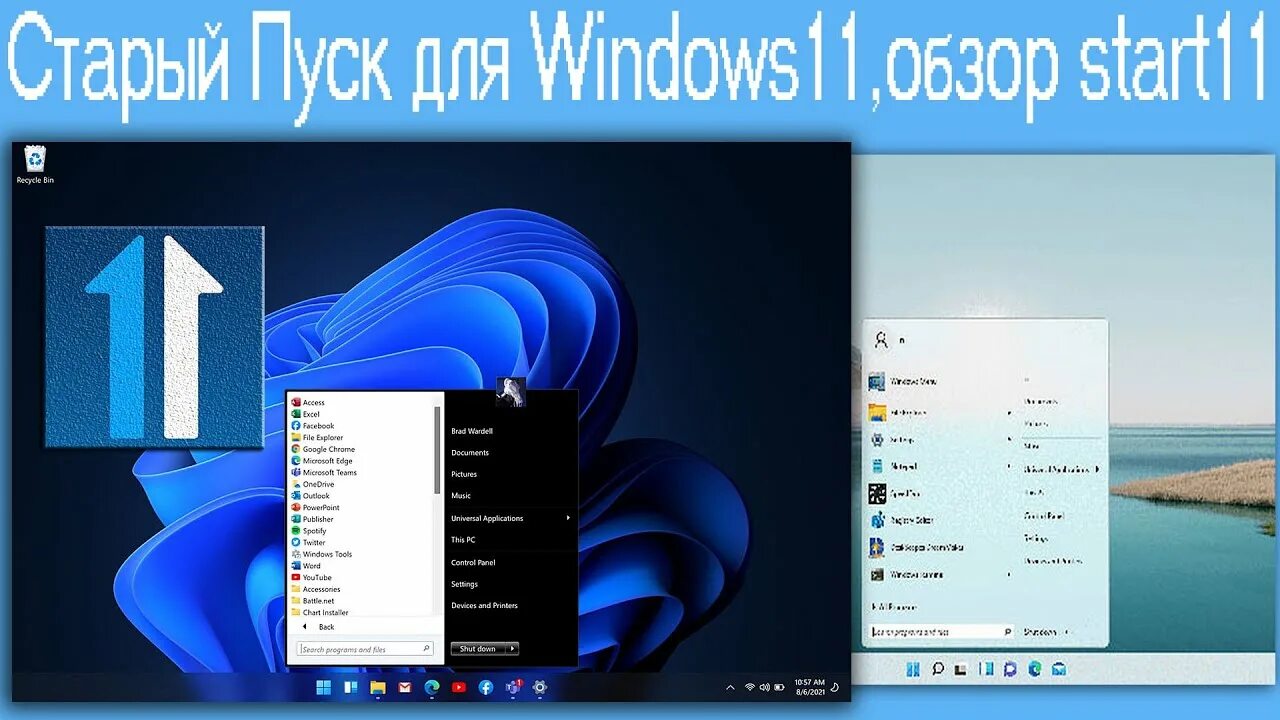Click the search field in the light Start menu
1280x720 pixels.
click(x=941, y=632)
